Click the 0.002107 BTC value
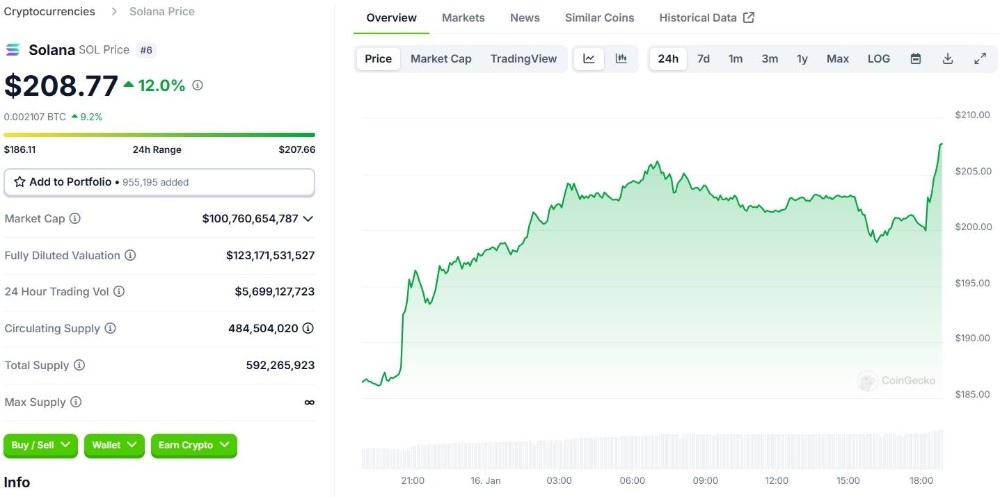 (x=34, y=117)
